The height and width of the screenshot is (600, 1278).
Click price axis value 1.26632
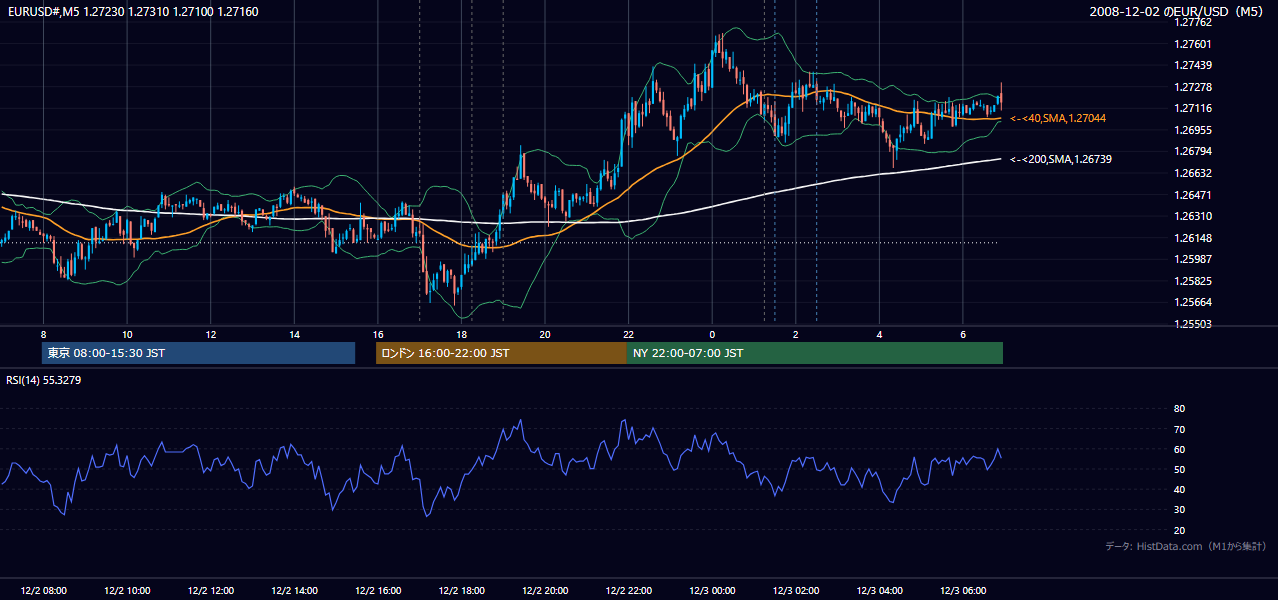1194,173
